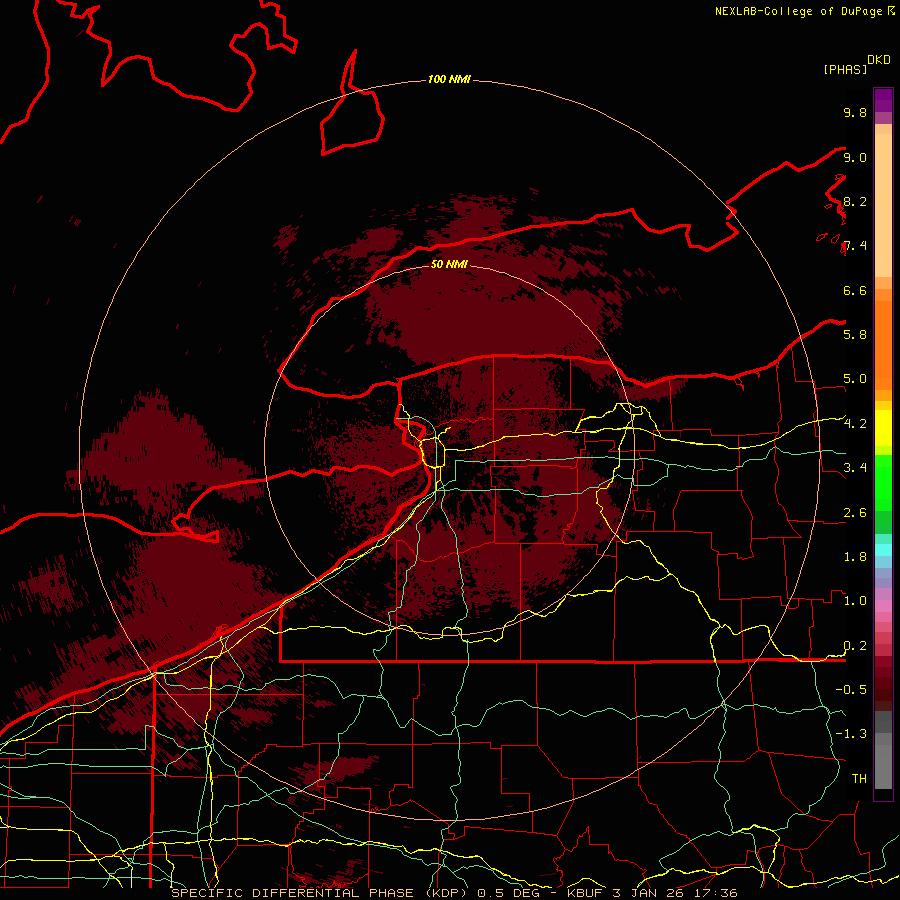Pick the yellow segment of the color bar
This screenshot has height=900, width=900.
coord(883,428)
